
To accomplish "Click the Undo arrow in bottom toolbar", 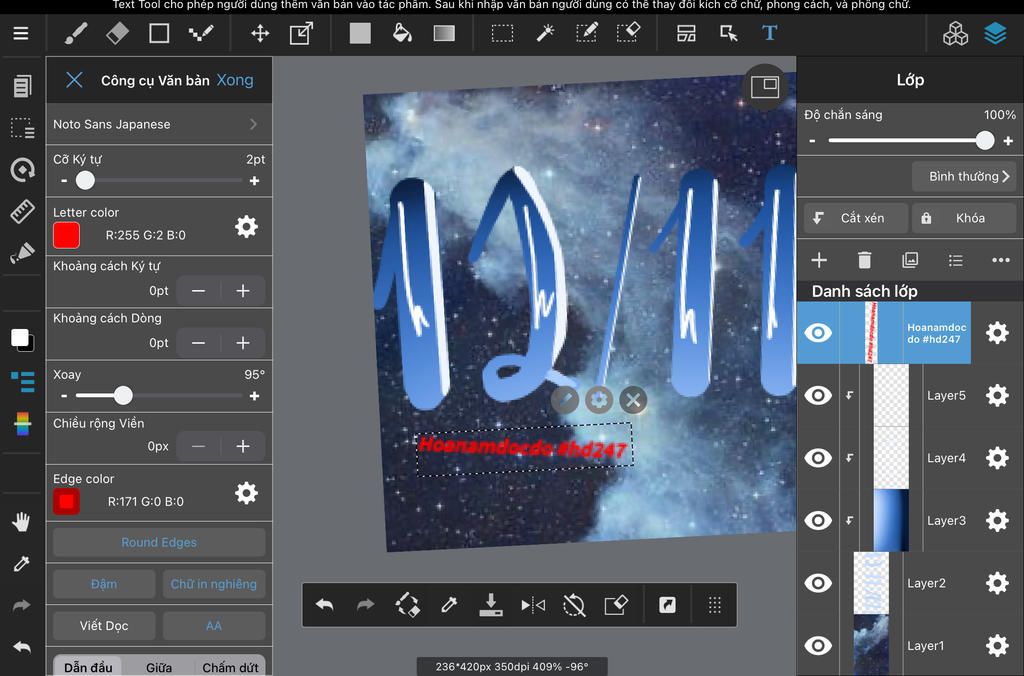I will click(325, 605).
